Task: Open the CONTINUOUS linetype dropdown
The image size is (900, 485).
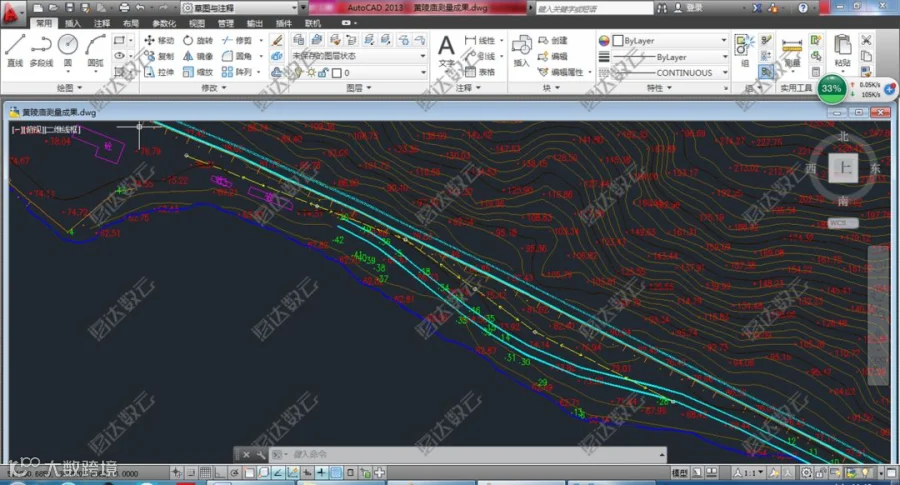Action: click(670, 73)
